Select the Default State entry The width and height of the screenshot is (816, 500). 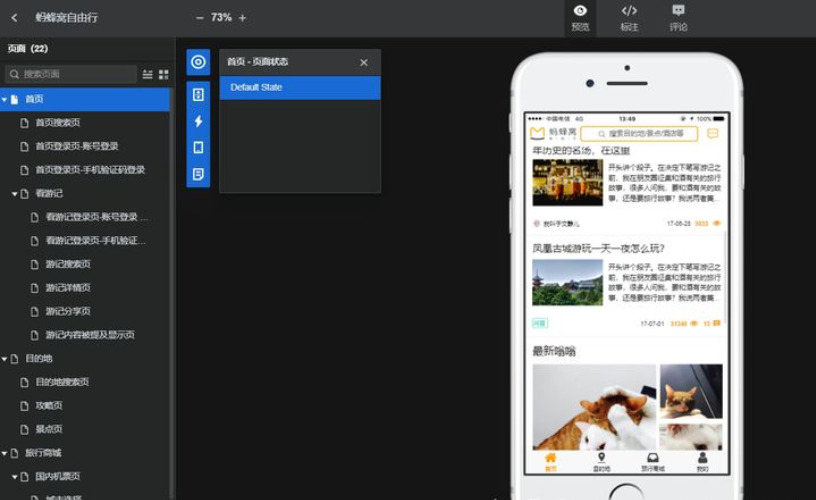300,87
